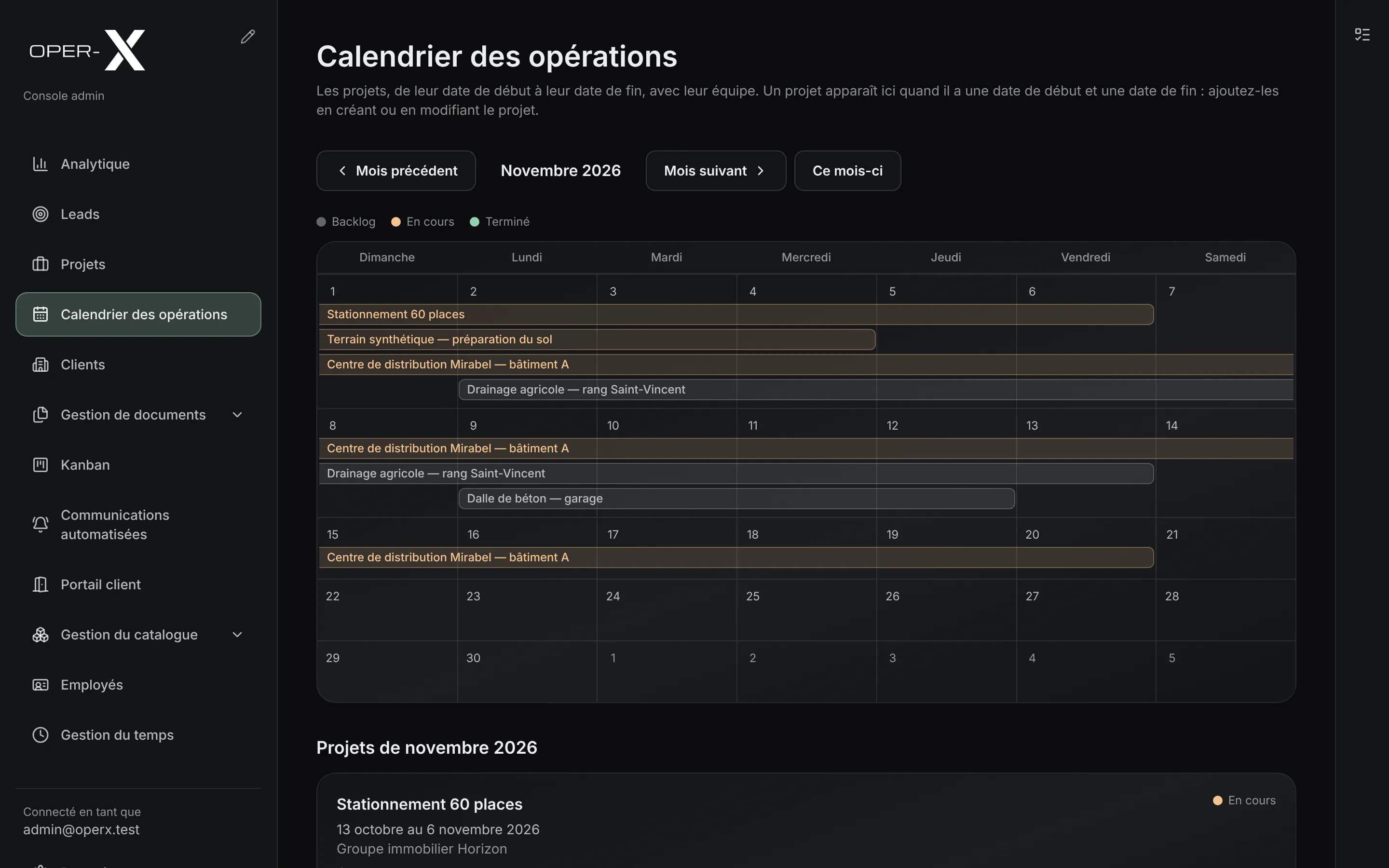This screenshot has height=868, width=1389.
Task: Click Groupe immobilier Horizon client name
Action: pyautogui.click(x=422, y=849)
